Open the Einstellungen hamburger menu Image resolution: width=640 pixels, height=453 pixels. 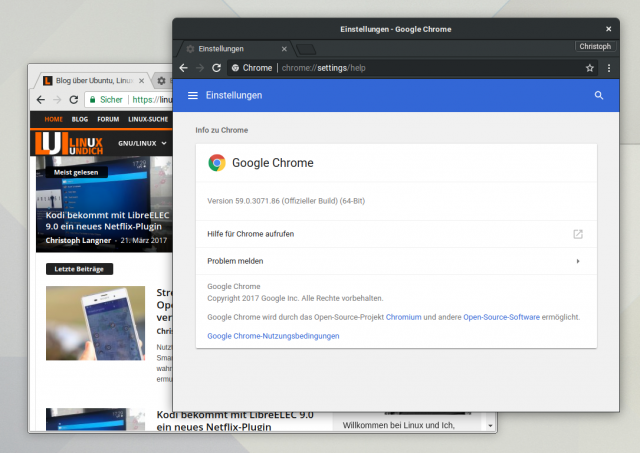pyautogui.click(x=193, y=95)
